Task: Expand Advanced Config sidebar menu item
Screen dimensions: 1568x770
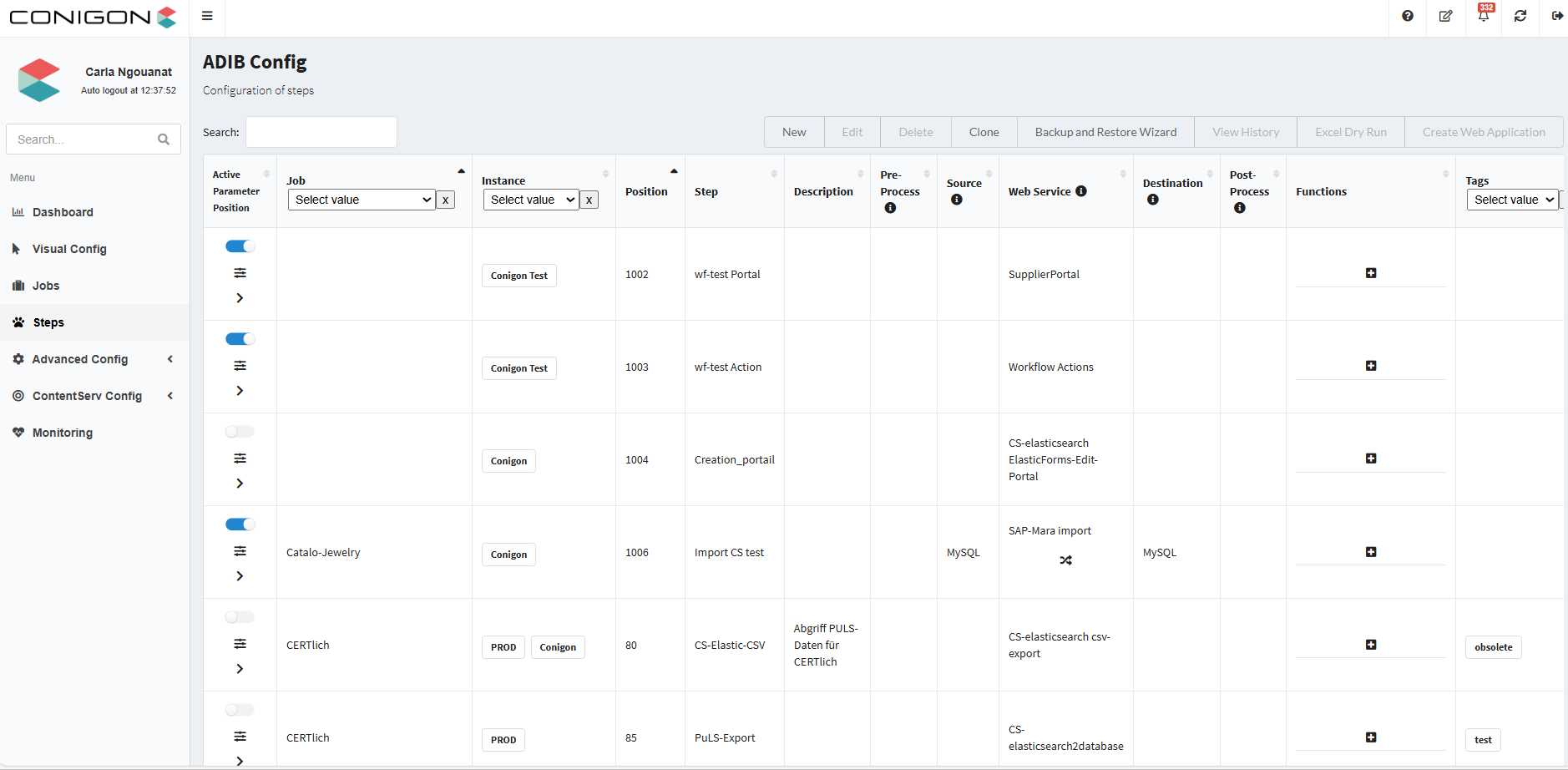Action: (x=80, y=359)
